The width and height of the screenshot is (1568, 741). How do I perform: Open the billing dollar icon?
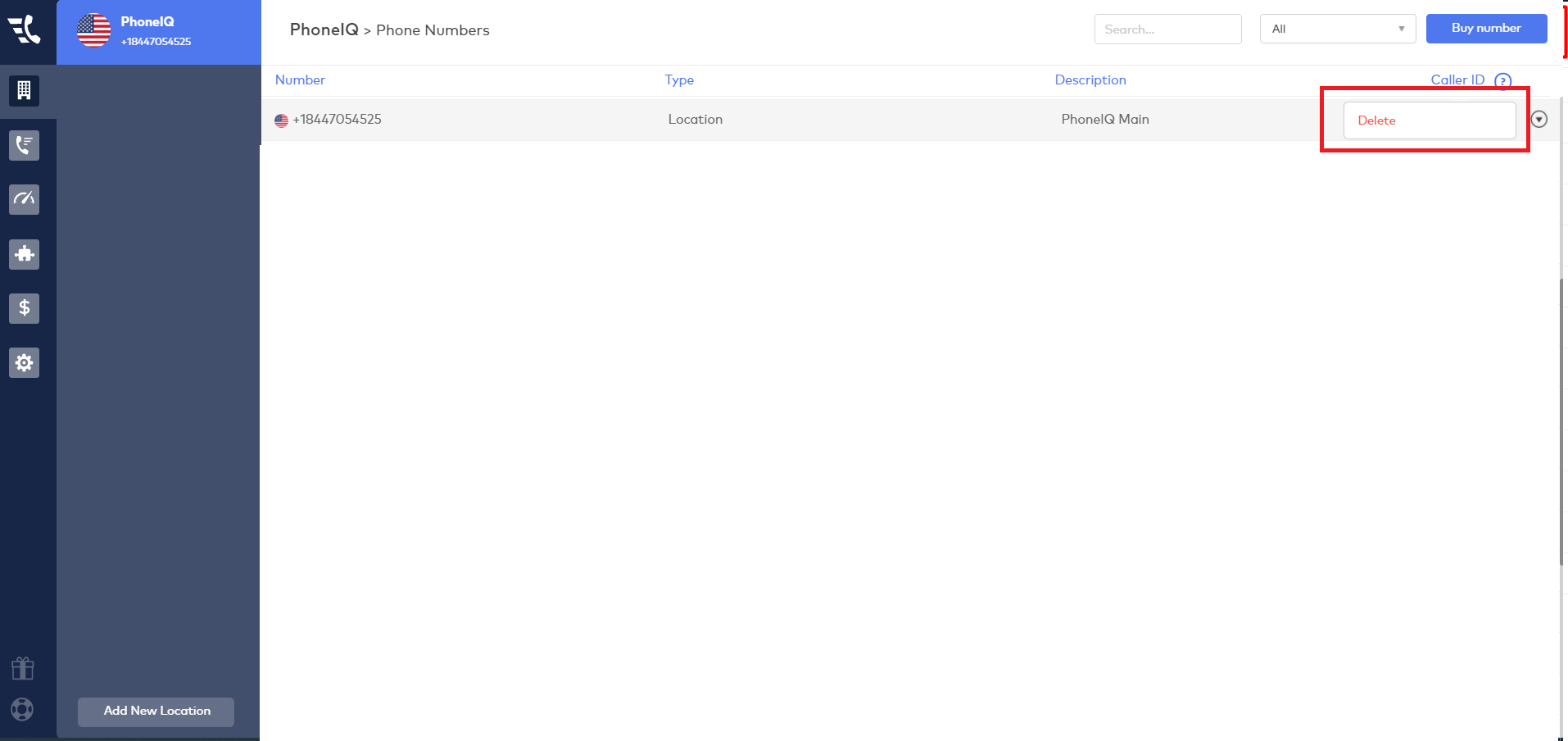(x=24, y=308)
